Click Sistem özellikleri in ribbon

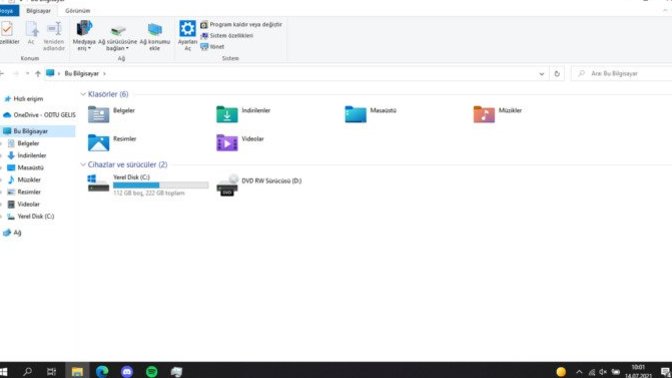pyautogui.click(x=227, y=36)
